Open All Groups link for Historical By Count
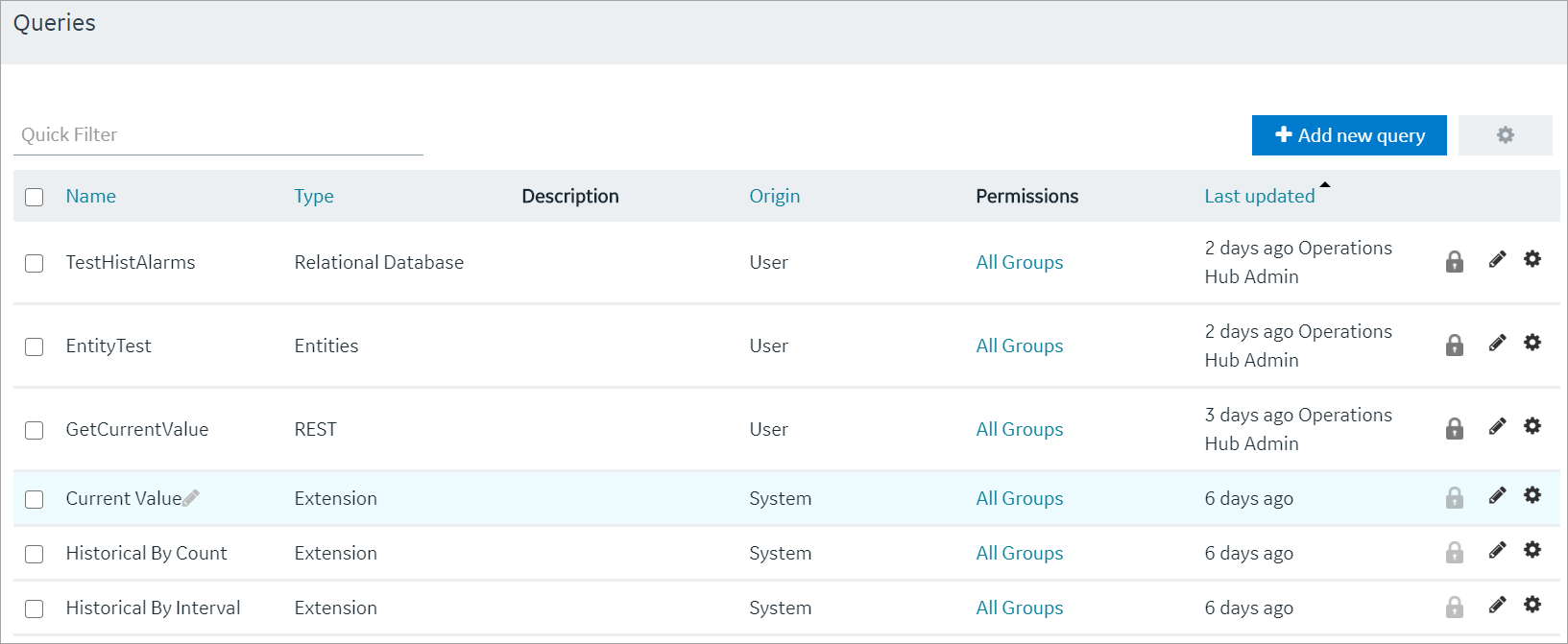This screenshot has height=644, width=1568. pos(1020,553)
